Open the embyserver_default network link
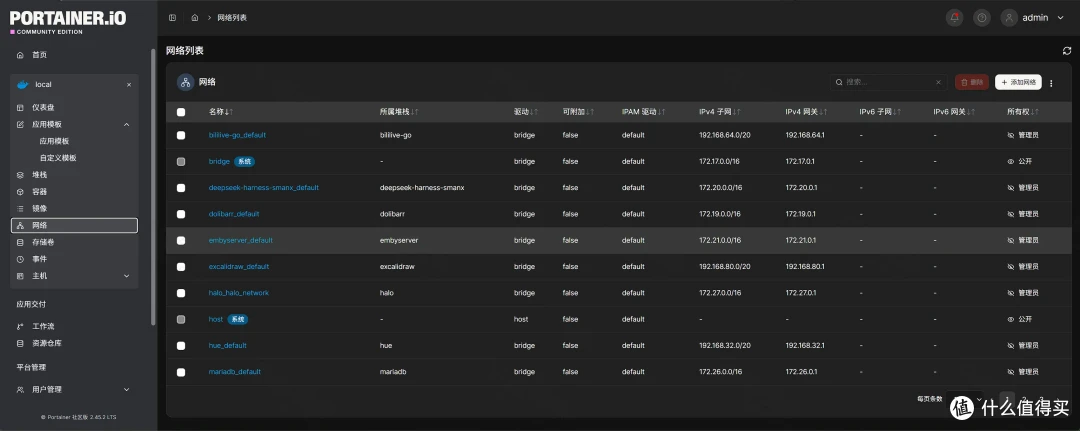This screenshot has height=431, width=1080. 240,240
